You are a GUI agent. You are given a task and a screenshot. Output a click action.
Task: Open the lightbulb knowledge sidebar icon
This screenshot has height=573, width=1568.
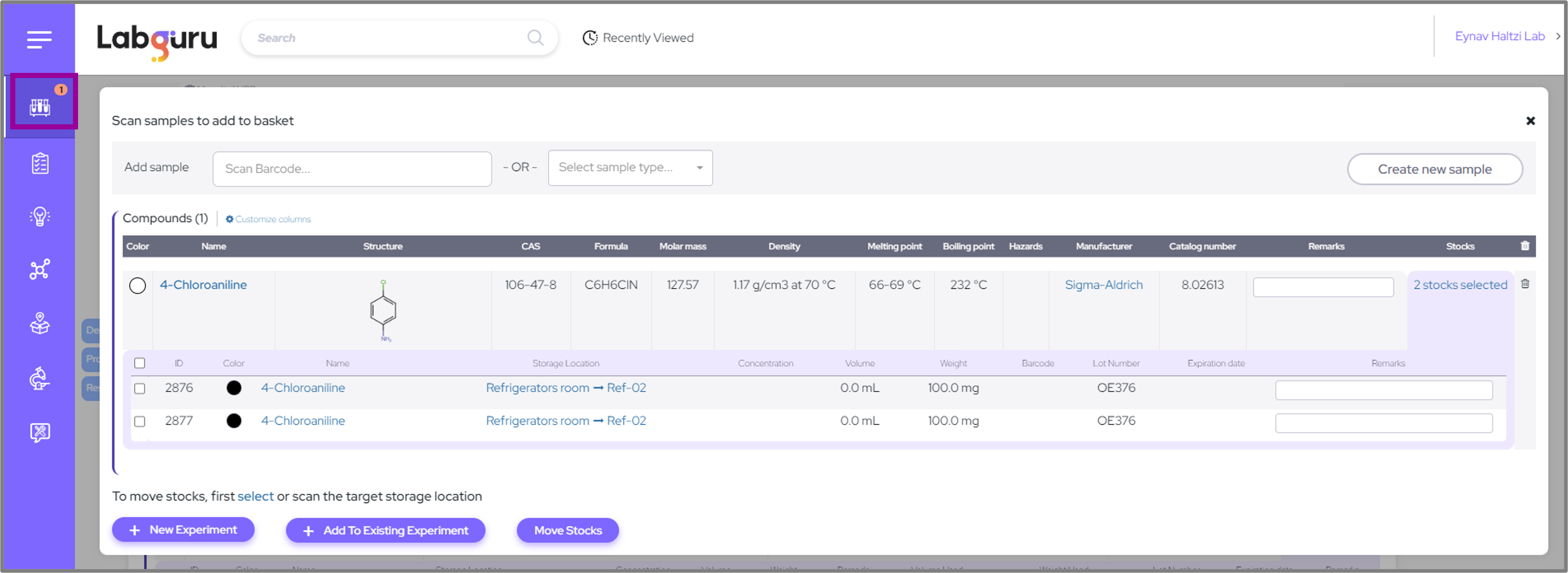[x=40, y=216]
